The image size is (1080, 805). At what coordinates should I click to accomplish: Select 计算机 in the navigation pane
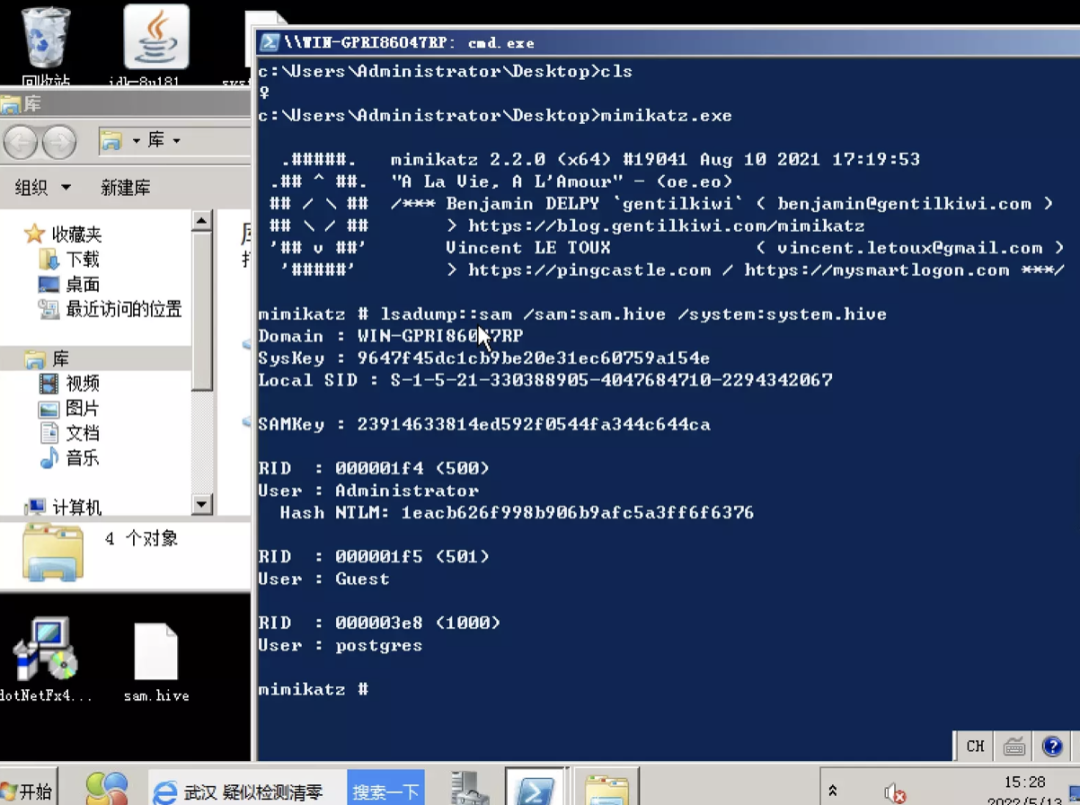(63, 507)
